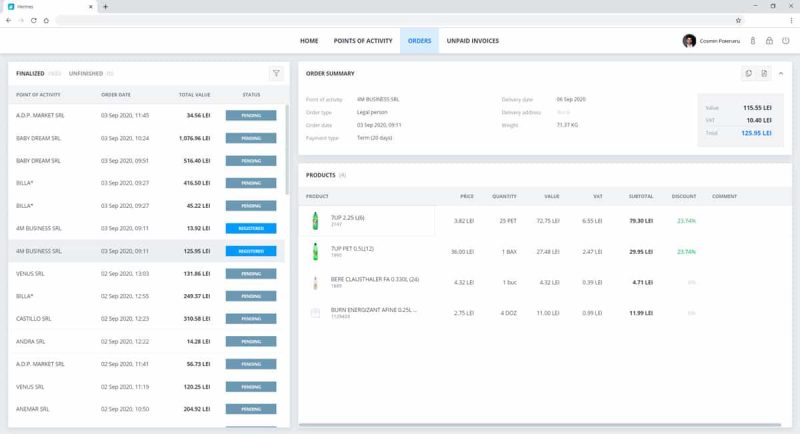800x434 pixels.
Task: Bookmark this page with the star icon
Action: pyautogui.click(x=738, y=19)
